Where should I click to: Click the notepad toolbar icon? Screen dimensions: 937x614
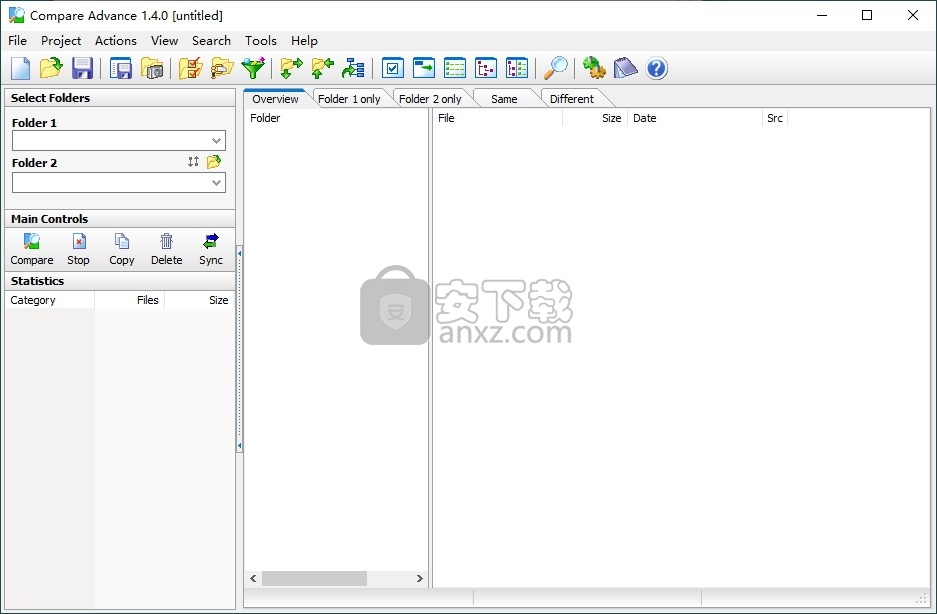[x=625, y=68]
